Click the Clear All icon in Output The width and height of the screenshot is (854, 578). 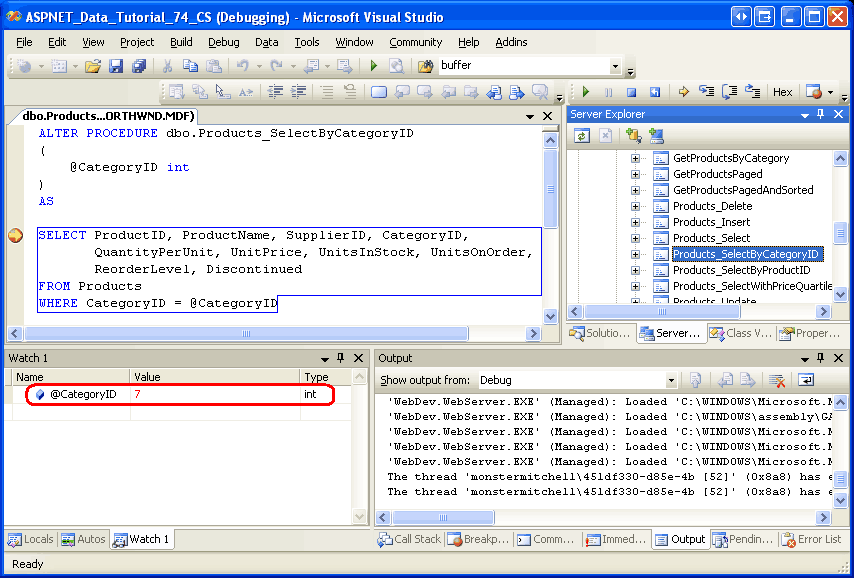pyautogui.click(x=775, y=380)
